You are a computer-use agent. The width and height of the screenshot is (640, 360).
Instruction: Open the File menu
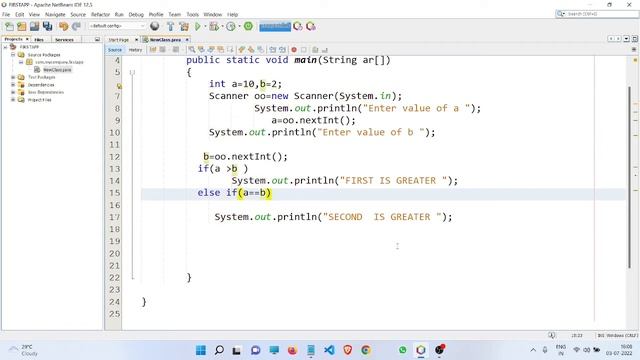point(6,14)
